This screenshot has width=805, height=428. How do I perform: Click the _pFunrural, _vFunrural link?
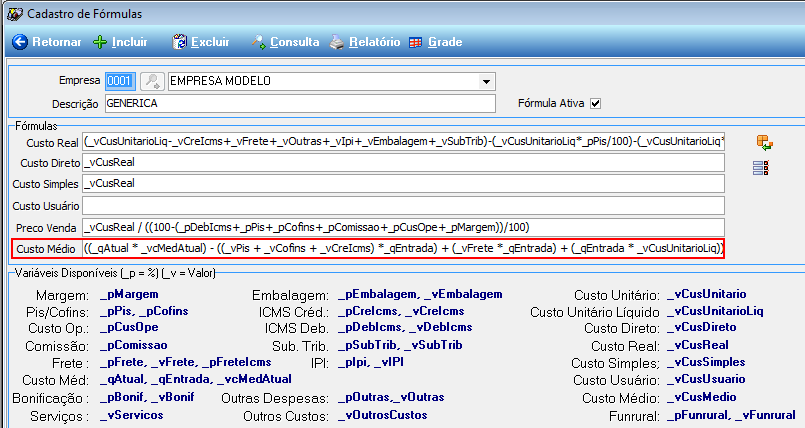(x=731, y=415)
